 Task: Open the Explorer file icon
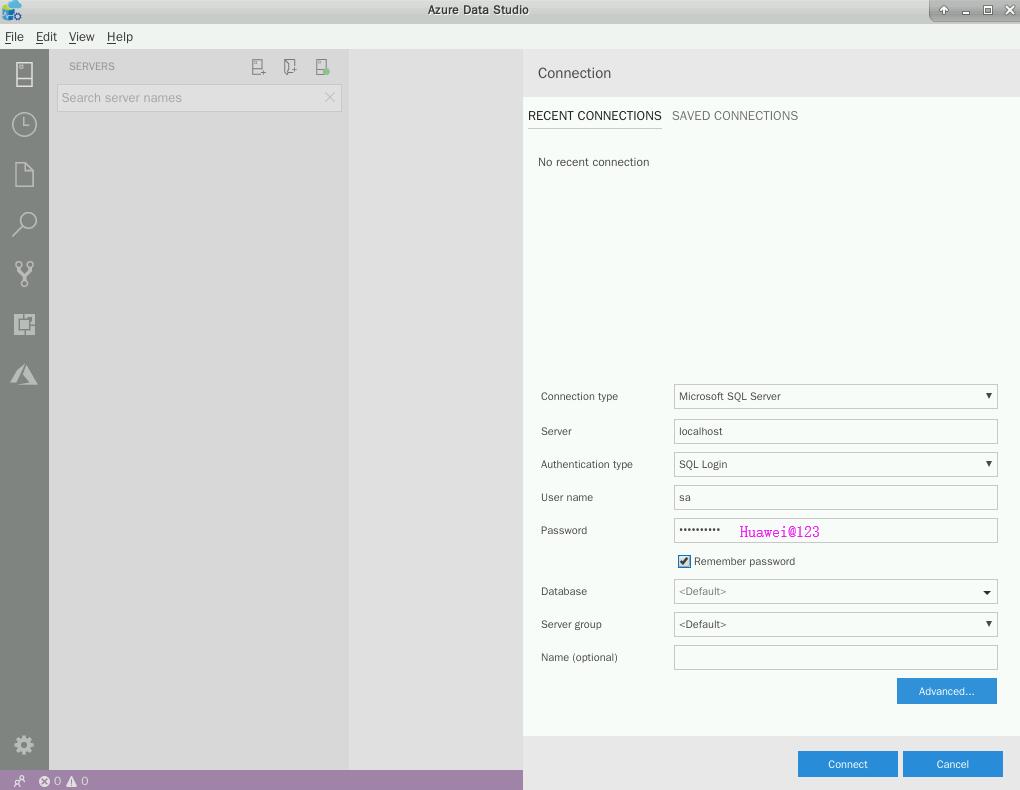click(x=24, y=174)
